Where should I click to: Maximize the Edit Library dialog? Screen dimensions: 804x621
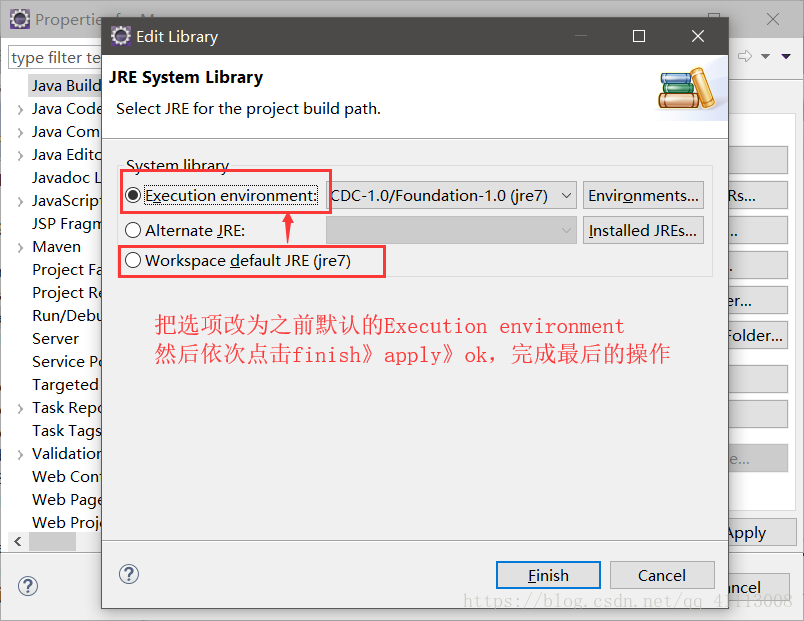click(639, 36)
